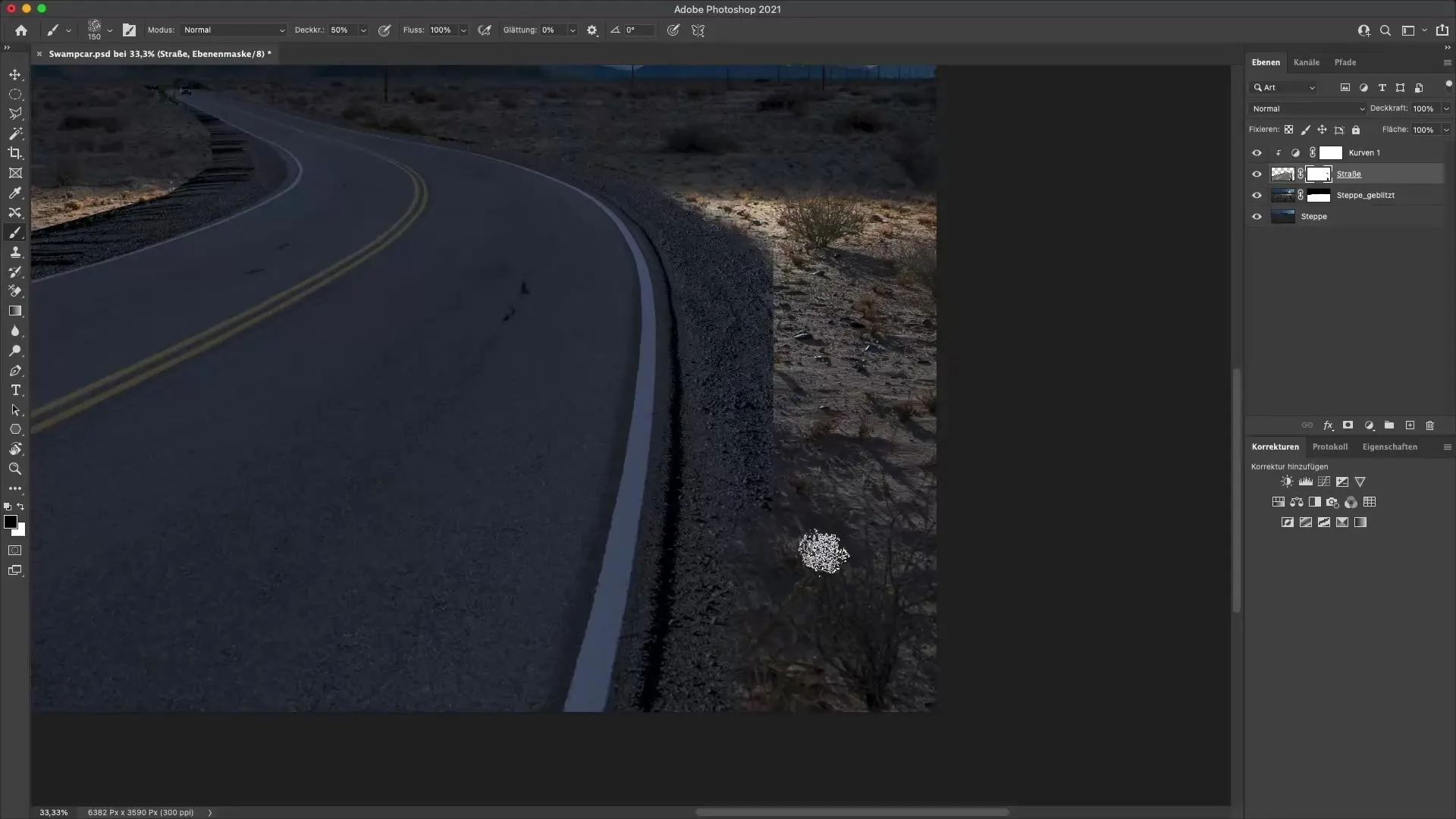Switch to the Kanäle tab
The image size is (1456, 819).
pos(1307,62)
